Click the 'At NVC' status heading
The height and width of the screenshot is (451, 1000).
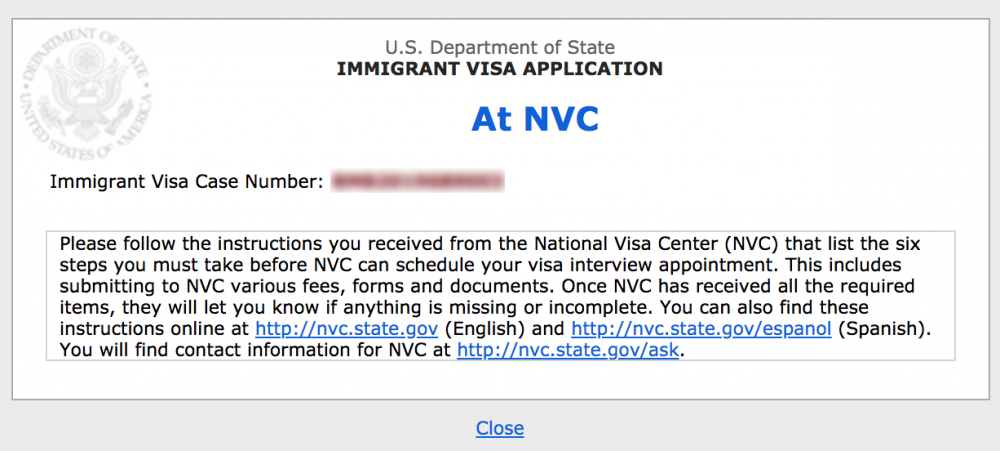(x=535, y=119)
